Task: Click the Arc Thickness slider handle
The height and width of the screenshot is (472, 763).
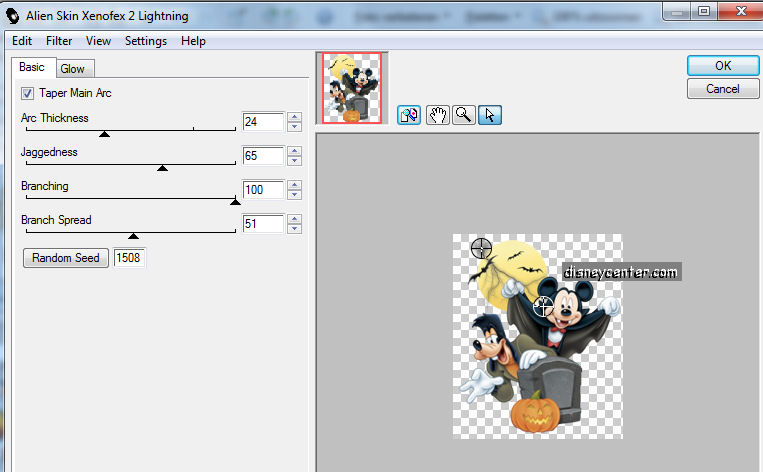Action: click(104, 134)
